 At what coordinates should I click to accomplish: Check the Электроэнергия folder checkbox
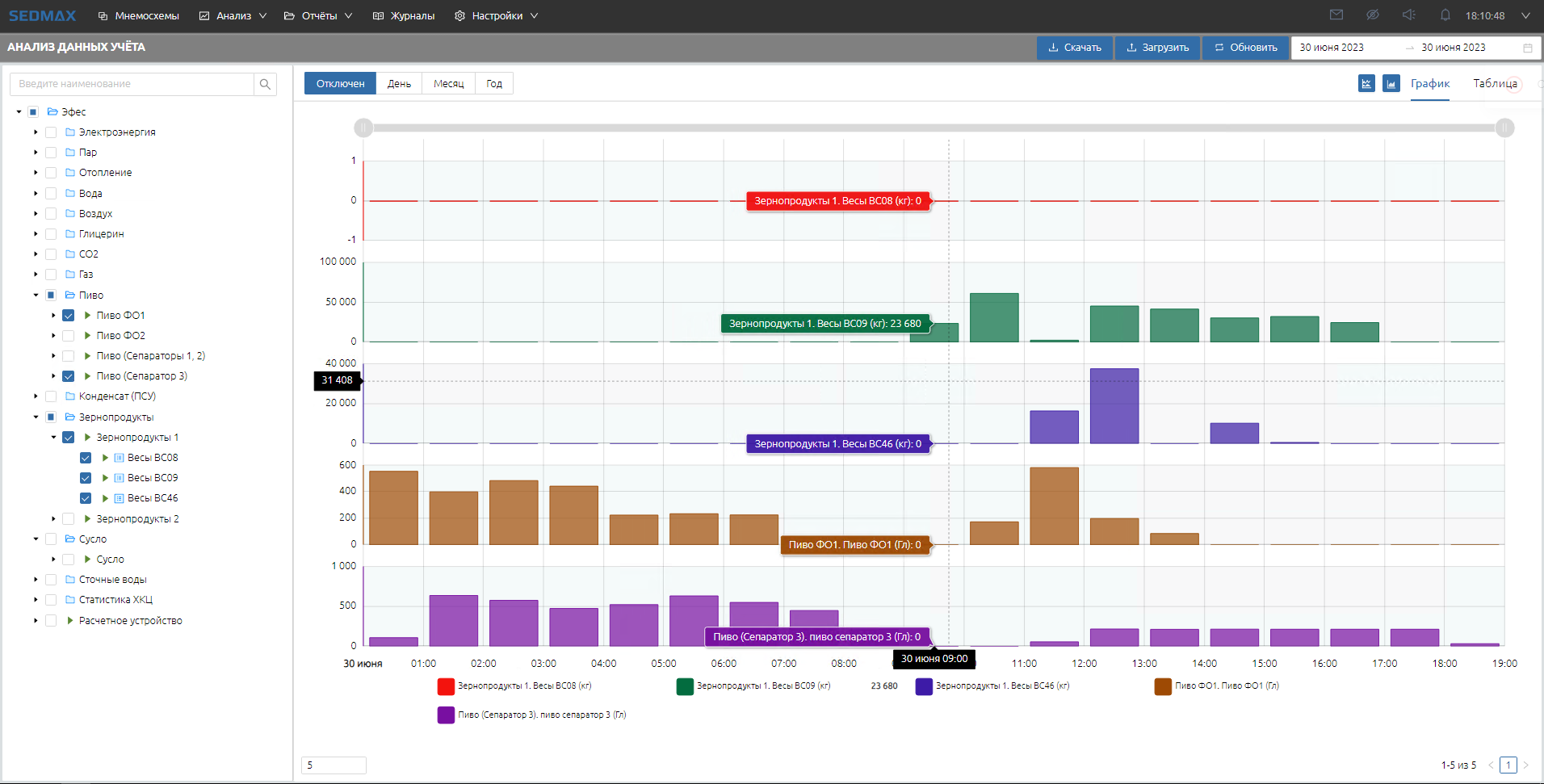51,132
